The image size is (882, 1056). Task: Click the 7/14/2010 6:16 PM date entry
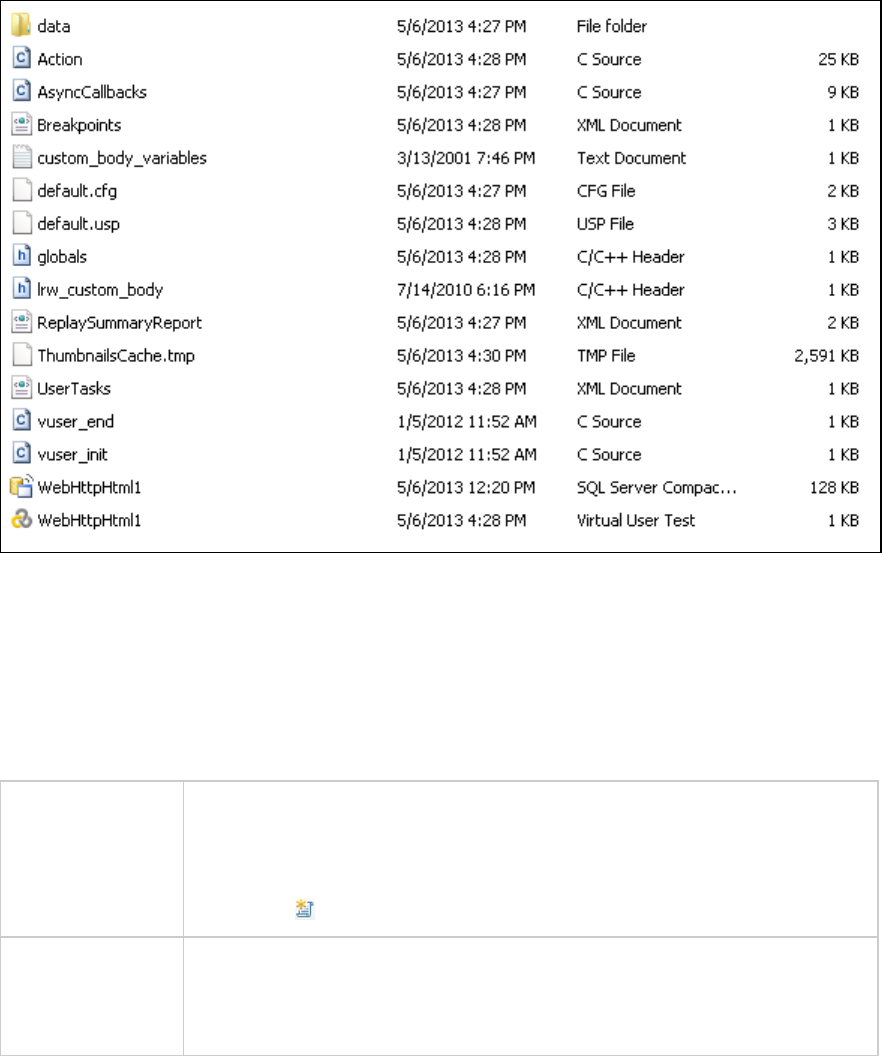pyautogui.click(x=455, y=290)
